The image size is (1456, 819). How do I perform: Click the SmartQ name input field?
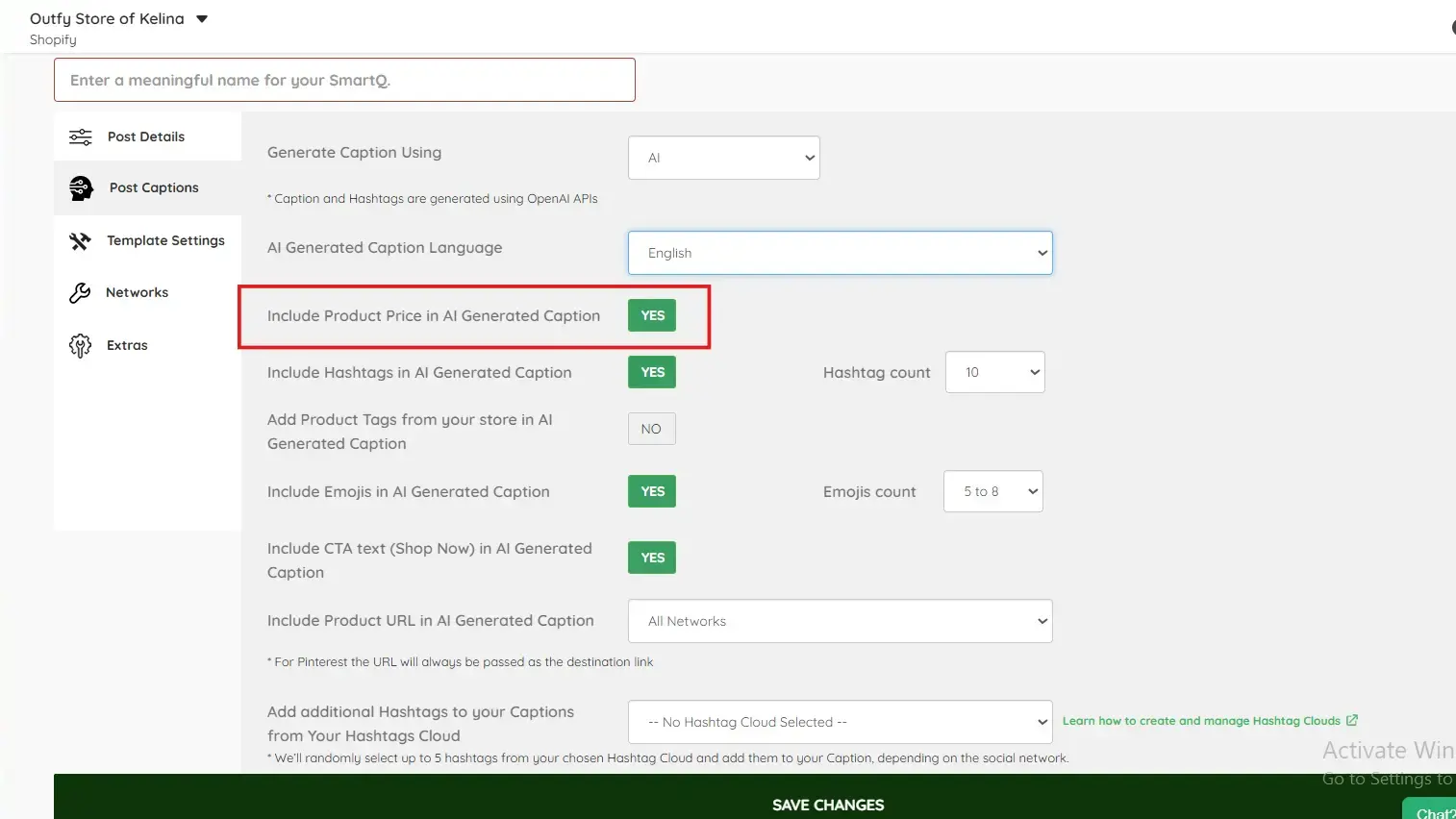coord(344,80)
